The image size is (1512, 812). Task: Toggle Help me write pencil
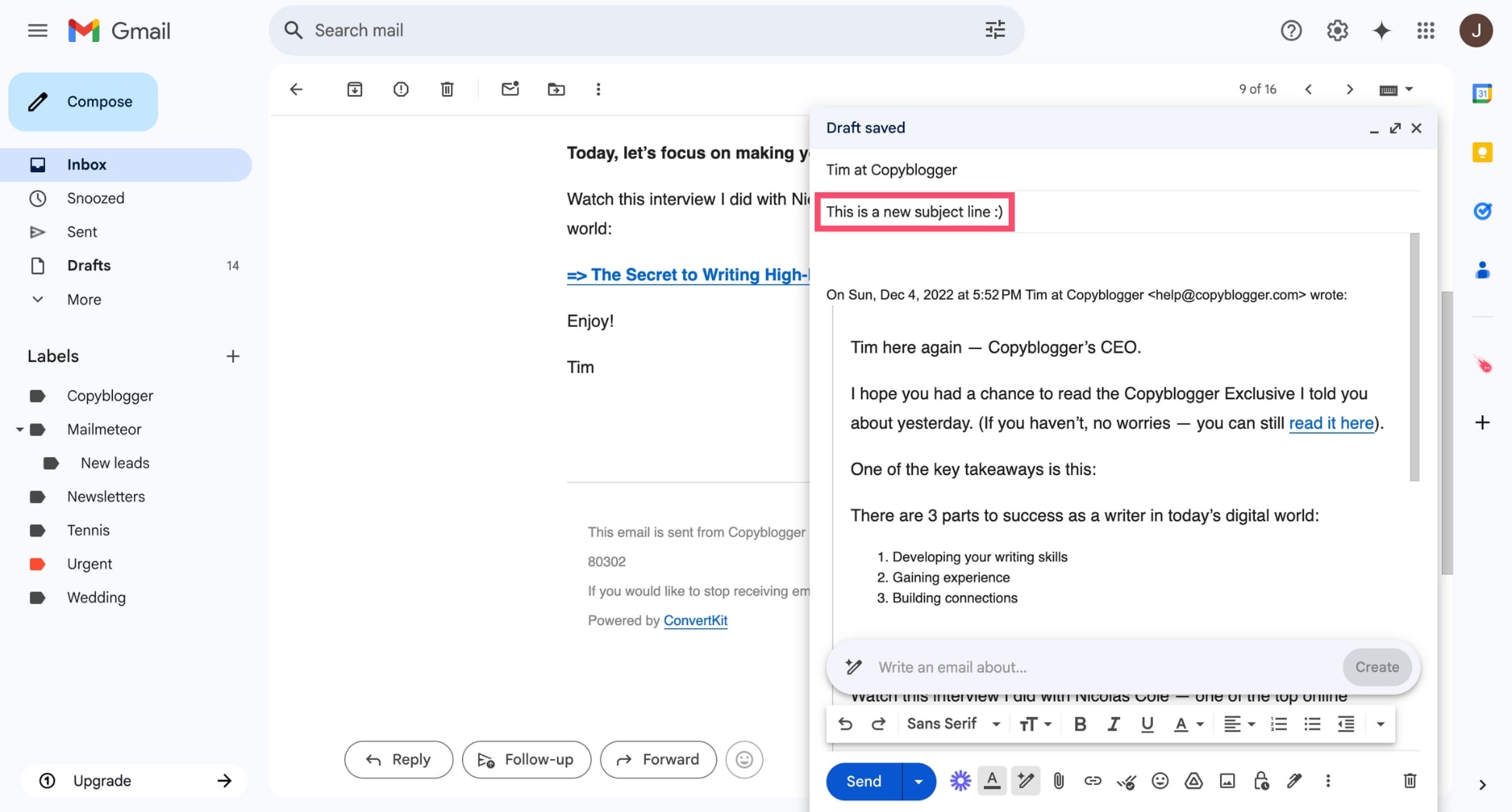coord(1025,781)
